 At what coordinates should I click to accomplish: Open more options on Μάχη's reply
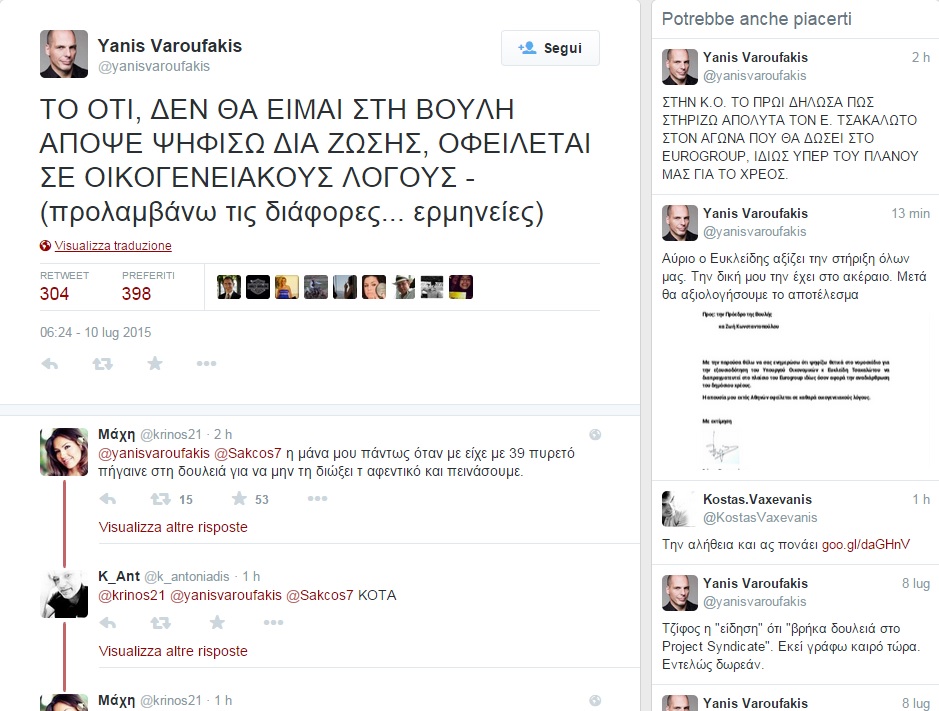[317, 498]
